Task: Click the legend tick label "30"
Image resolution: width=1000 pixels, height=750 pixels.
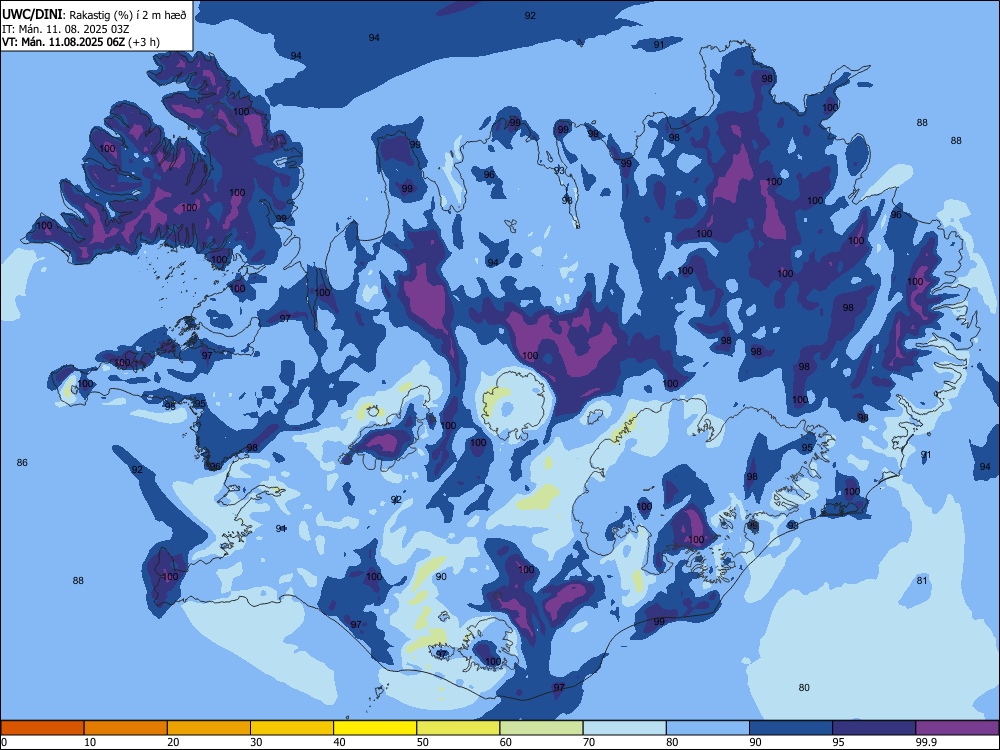Action: click(x=256, y=742)
